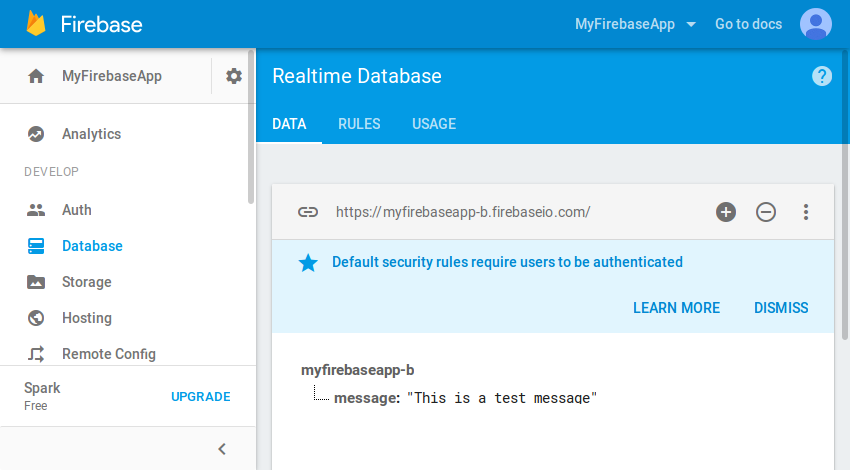Image resolution: width=850 pixels, height=470 pixels.
Task: Click the home icon beside MyFirebaseApp
Action: (36, 76)
